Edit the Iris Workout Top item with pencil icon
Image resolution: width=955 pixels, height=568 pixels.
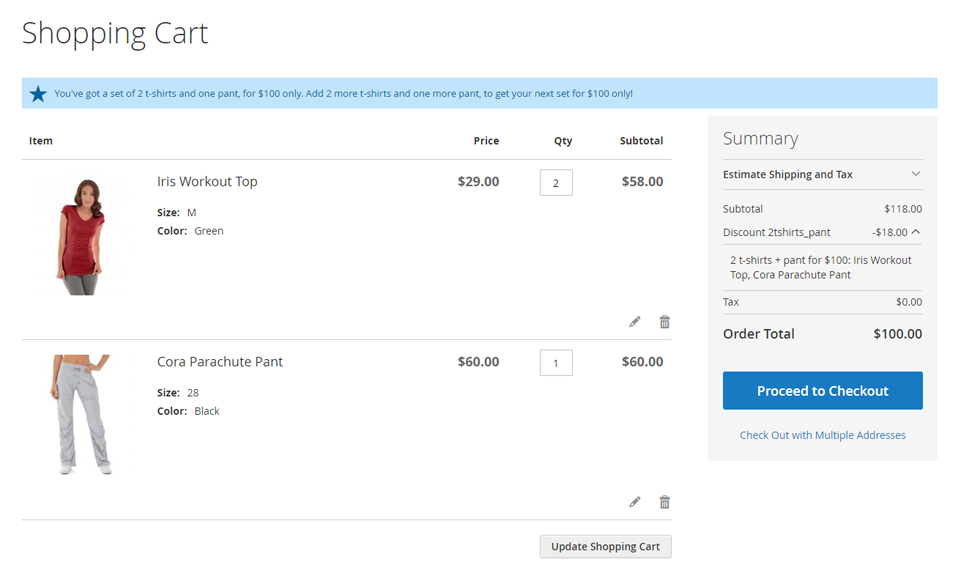(635, 321)
